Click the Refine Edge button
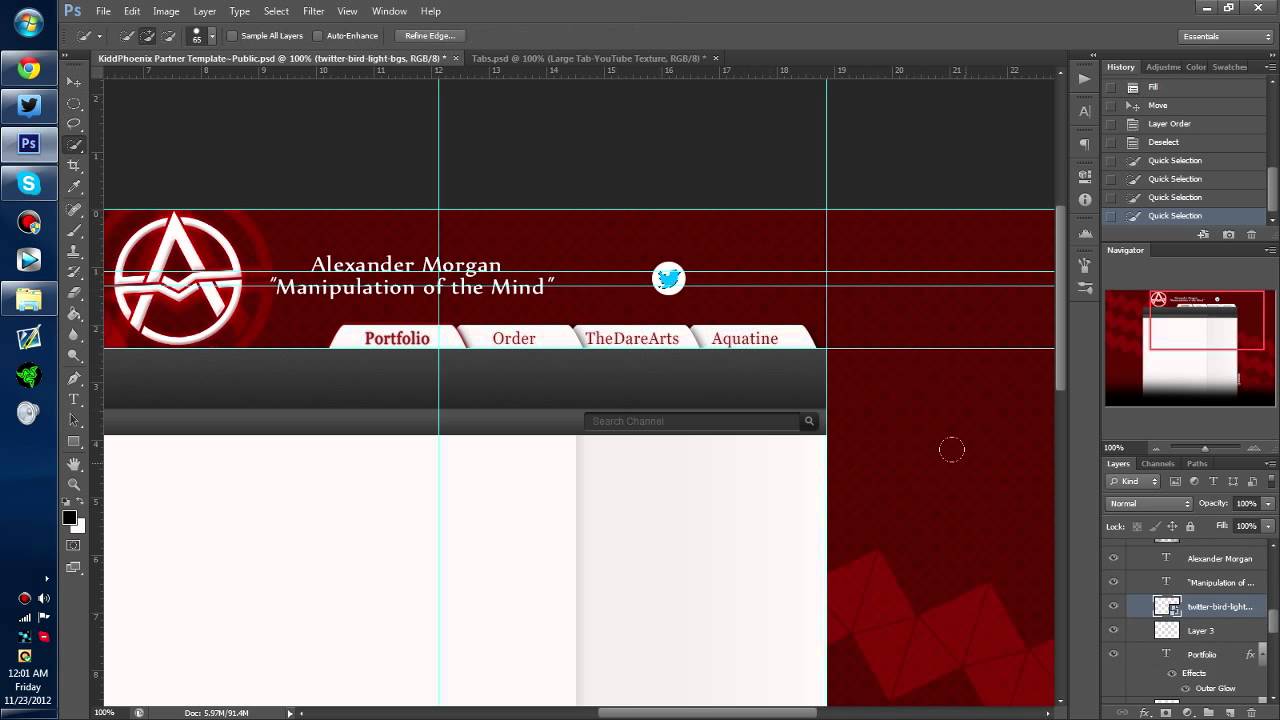This screenshot has width=1280, height=720. (430, 36)
